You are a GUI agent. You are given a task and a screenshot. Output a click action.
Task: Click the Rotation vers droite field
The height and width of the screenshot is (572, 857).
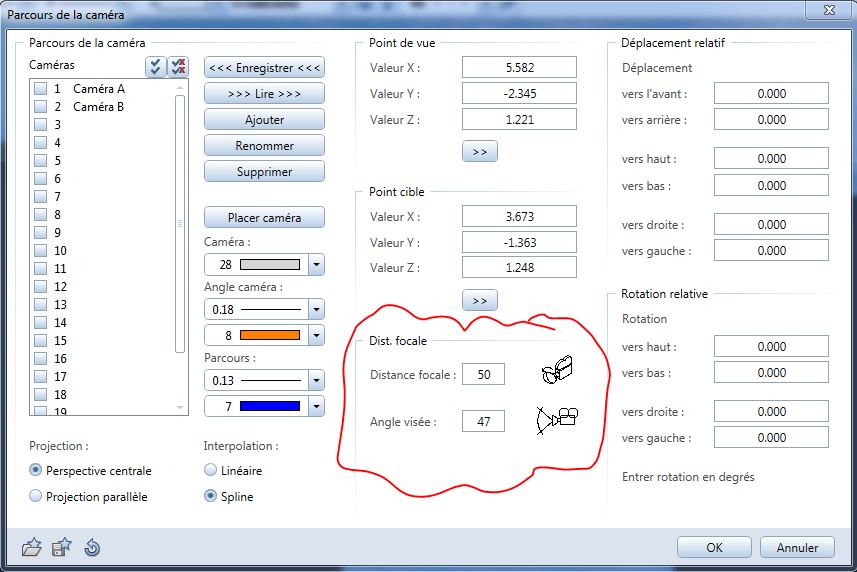tap(771, 411)
